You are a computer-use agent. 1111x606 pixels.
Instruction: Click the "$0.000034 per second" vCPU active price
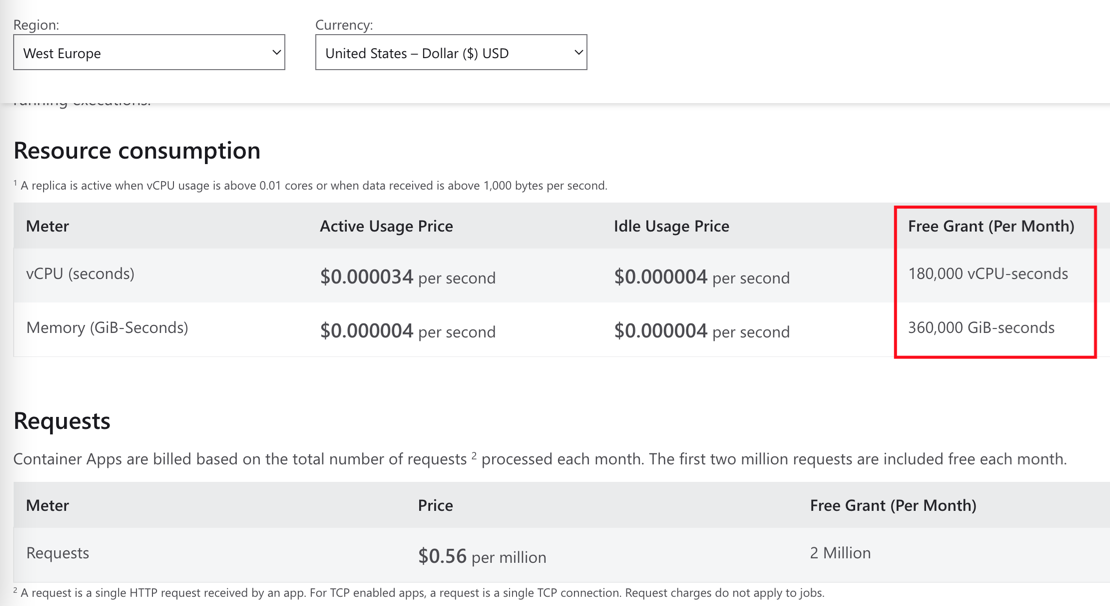coord(407,276)
